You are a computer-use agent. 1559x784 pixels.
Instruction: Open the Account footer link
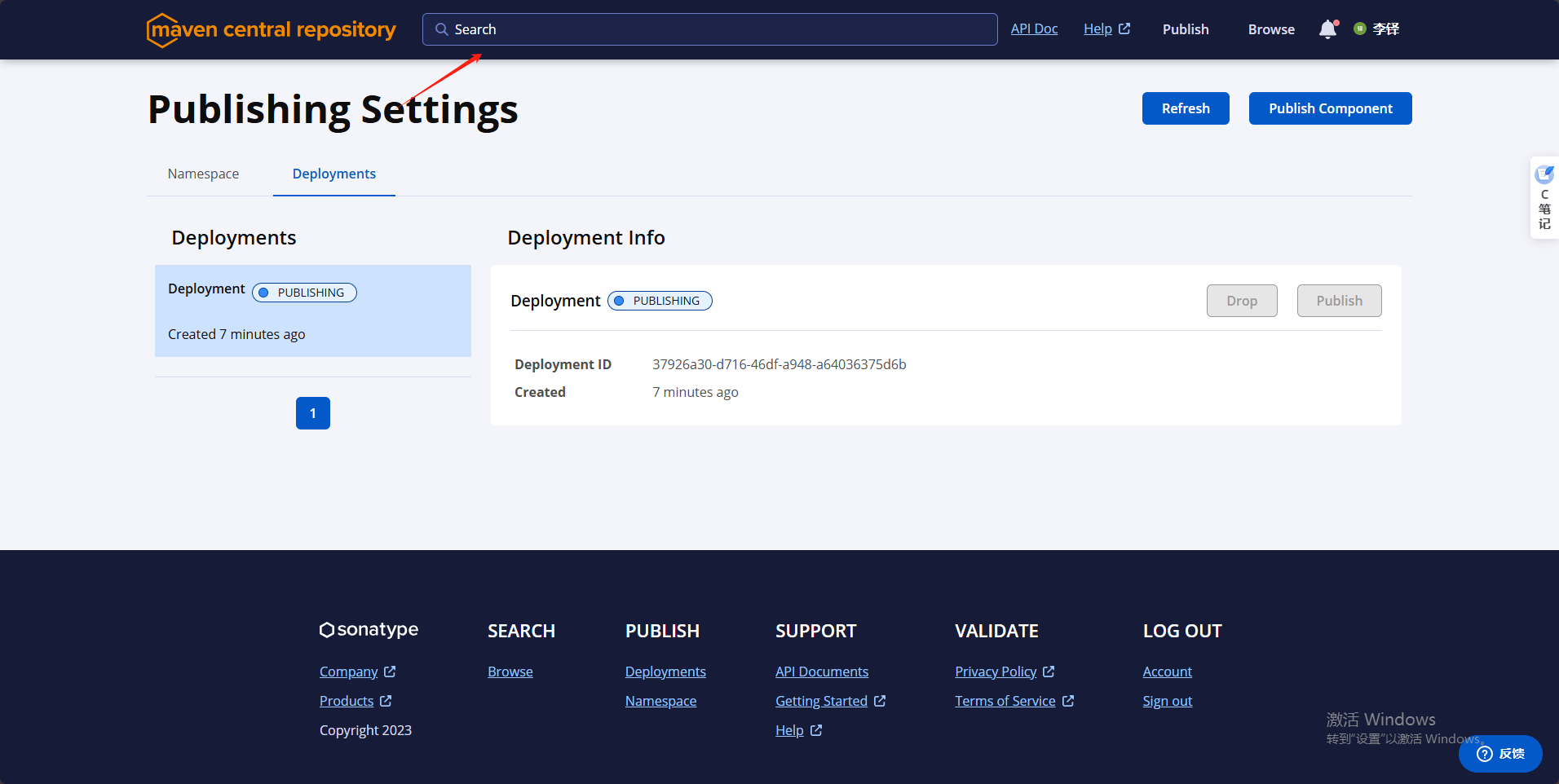1167,672
